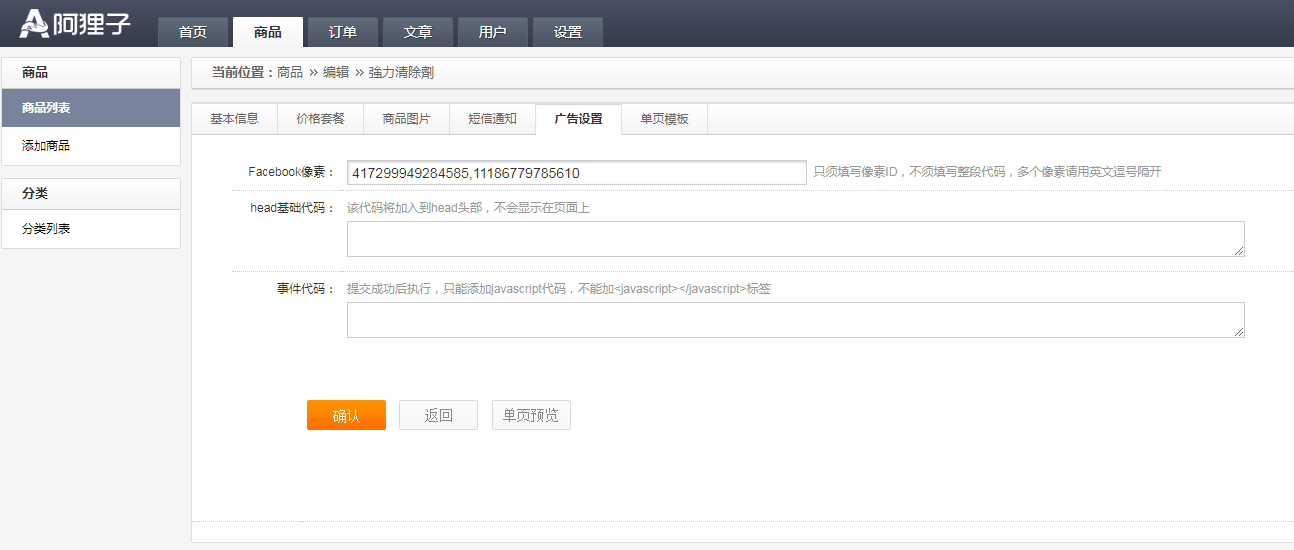Select the 短信通知 tab
1294x550 pixels.
[x=492, y=119]
